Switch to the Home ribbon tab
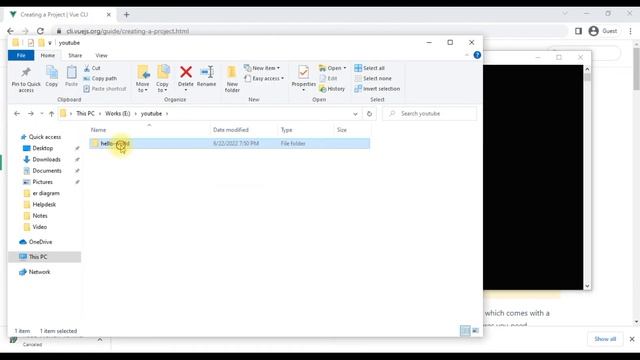This screenshot has height=360, width=640. 48,55
